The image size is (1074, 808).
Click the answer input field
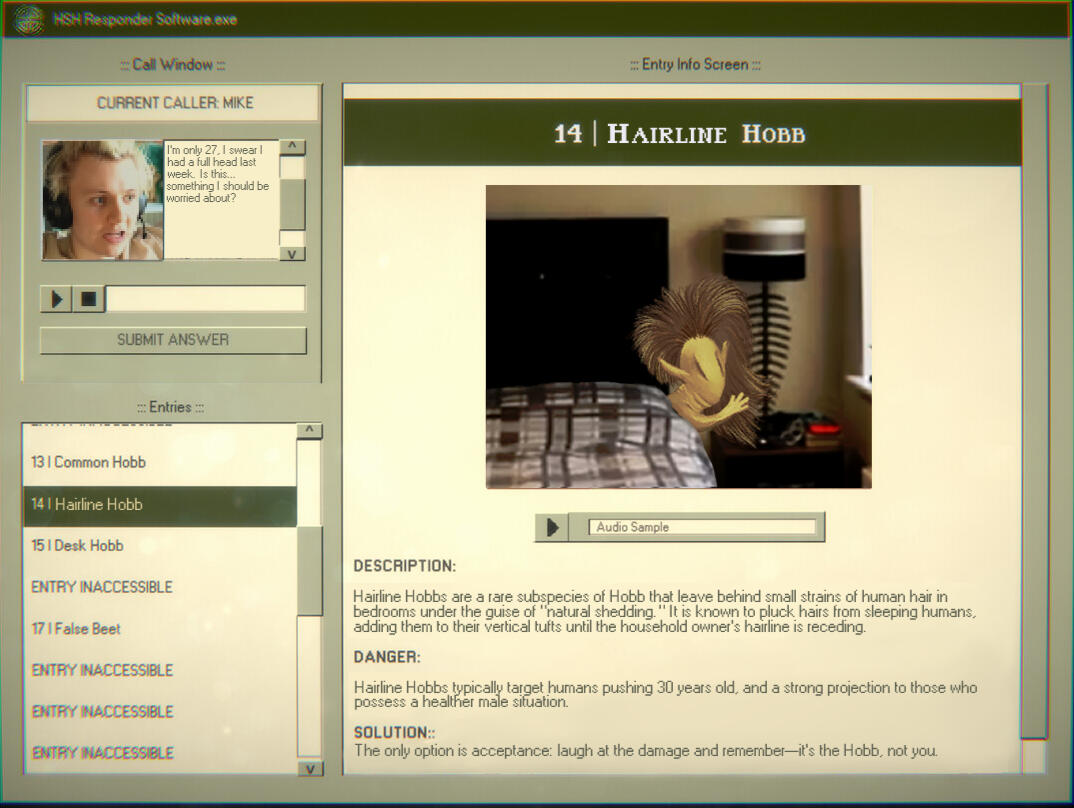coord(204,298)
